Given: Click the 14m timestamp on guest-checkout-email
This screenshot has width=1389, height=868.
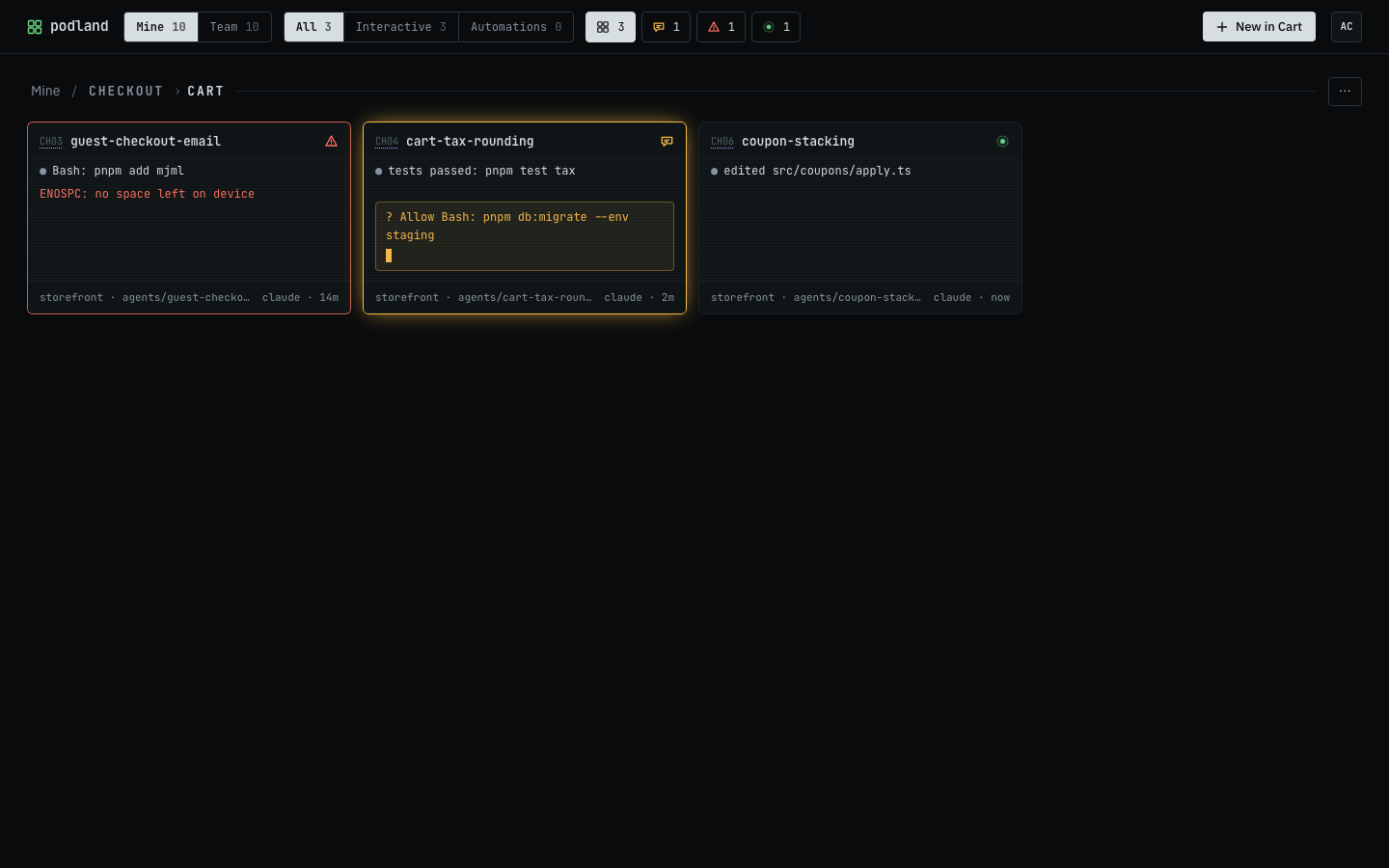Looking at the screenshot, I should coord(329,297).
